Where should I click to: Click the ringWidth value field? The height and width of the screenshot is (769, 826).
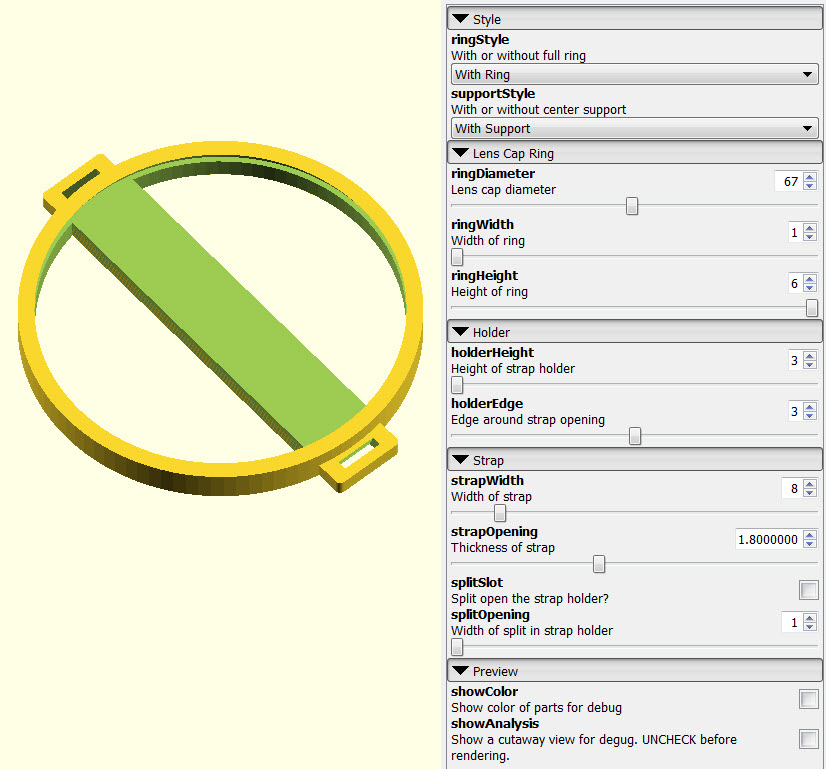coord(795,232)
